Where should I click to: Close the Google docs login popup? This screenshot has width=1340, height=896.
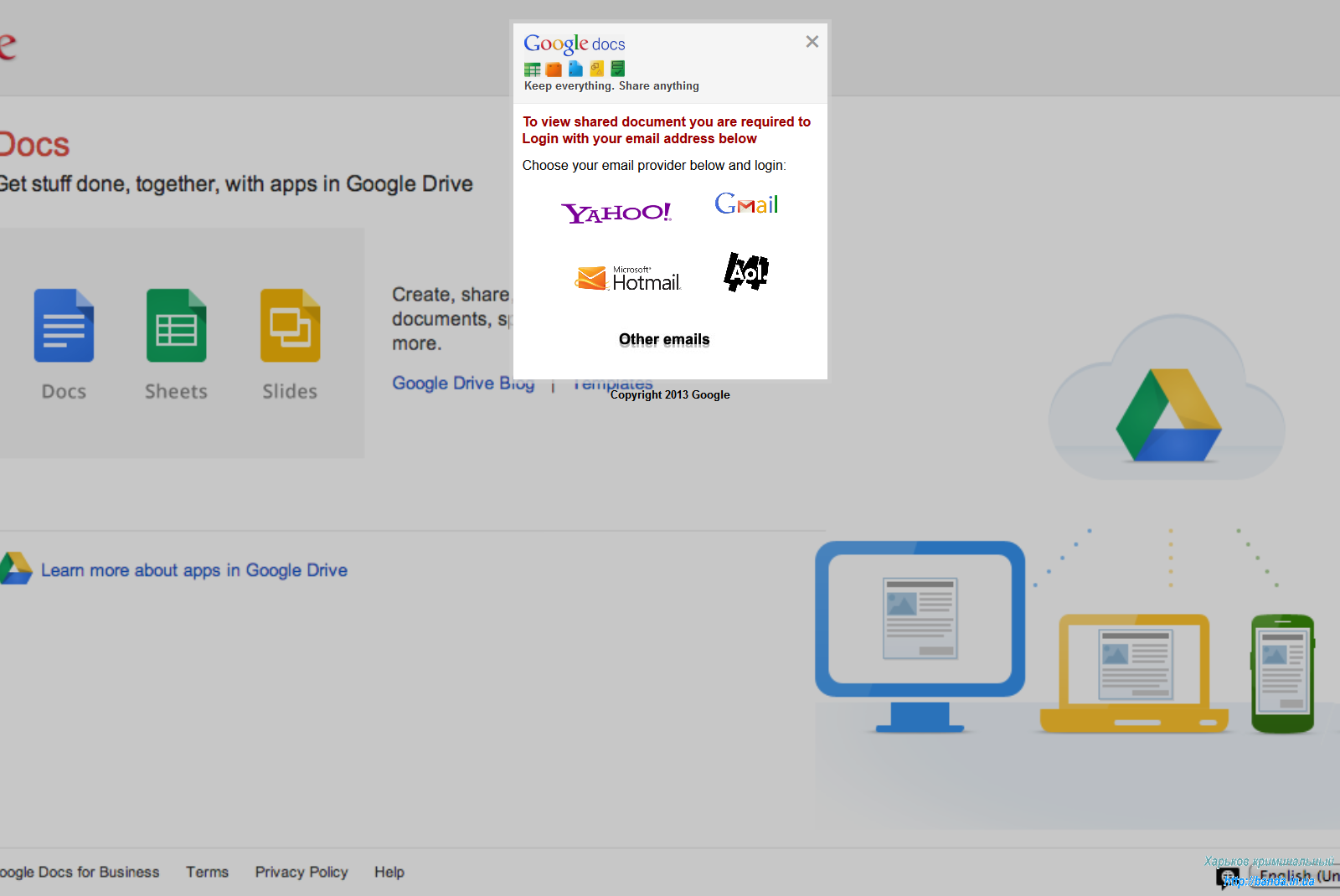point(812,42)
